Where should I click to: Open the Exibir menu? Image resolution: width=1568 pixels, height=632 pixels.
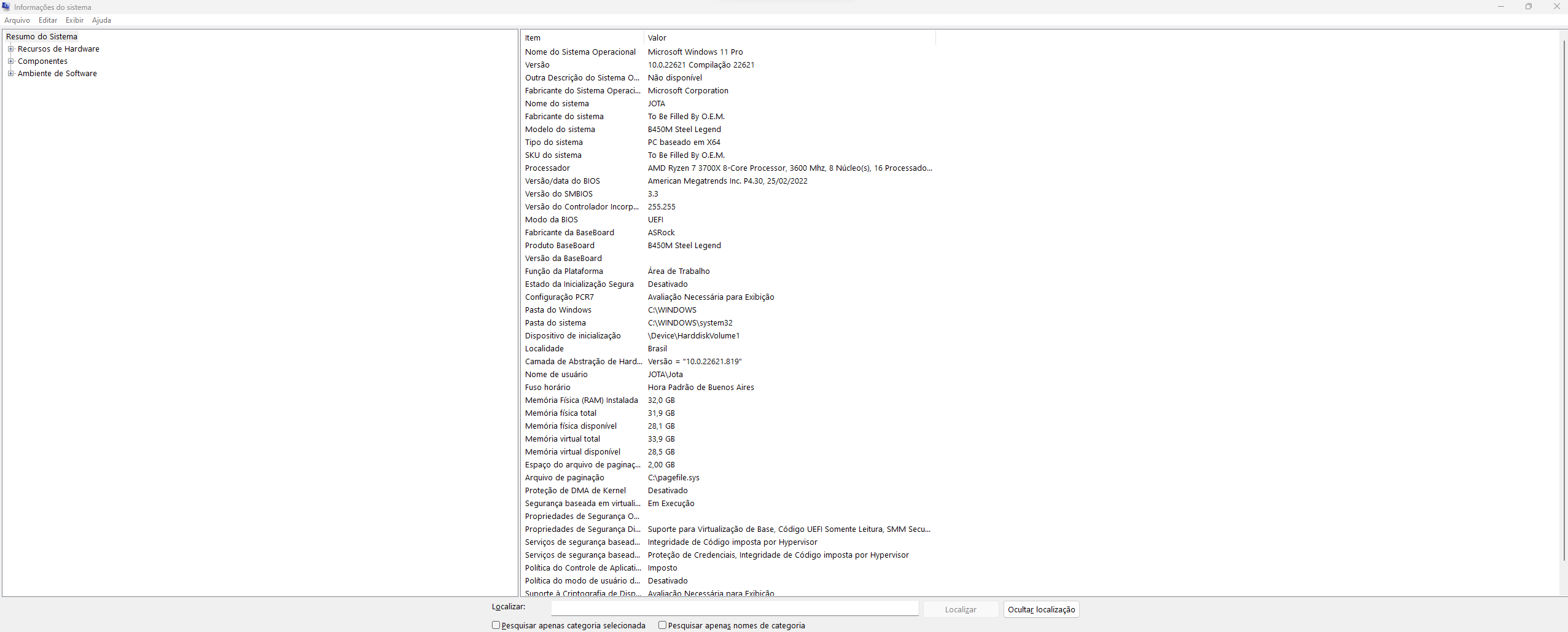pos(74,20)
